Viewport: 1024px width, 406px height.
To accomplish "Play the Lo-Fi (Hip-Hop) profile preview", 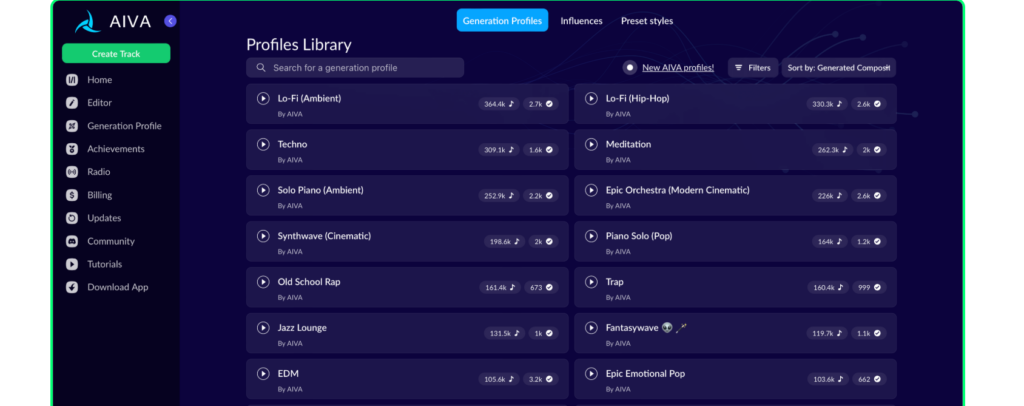I will 591,99.
